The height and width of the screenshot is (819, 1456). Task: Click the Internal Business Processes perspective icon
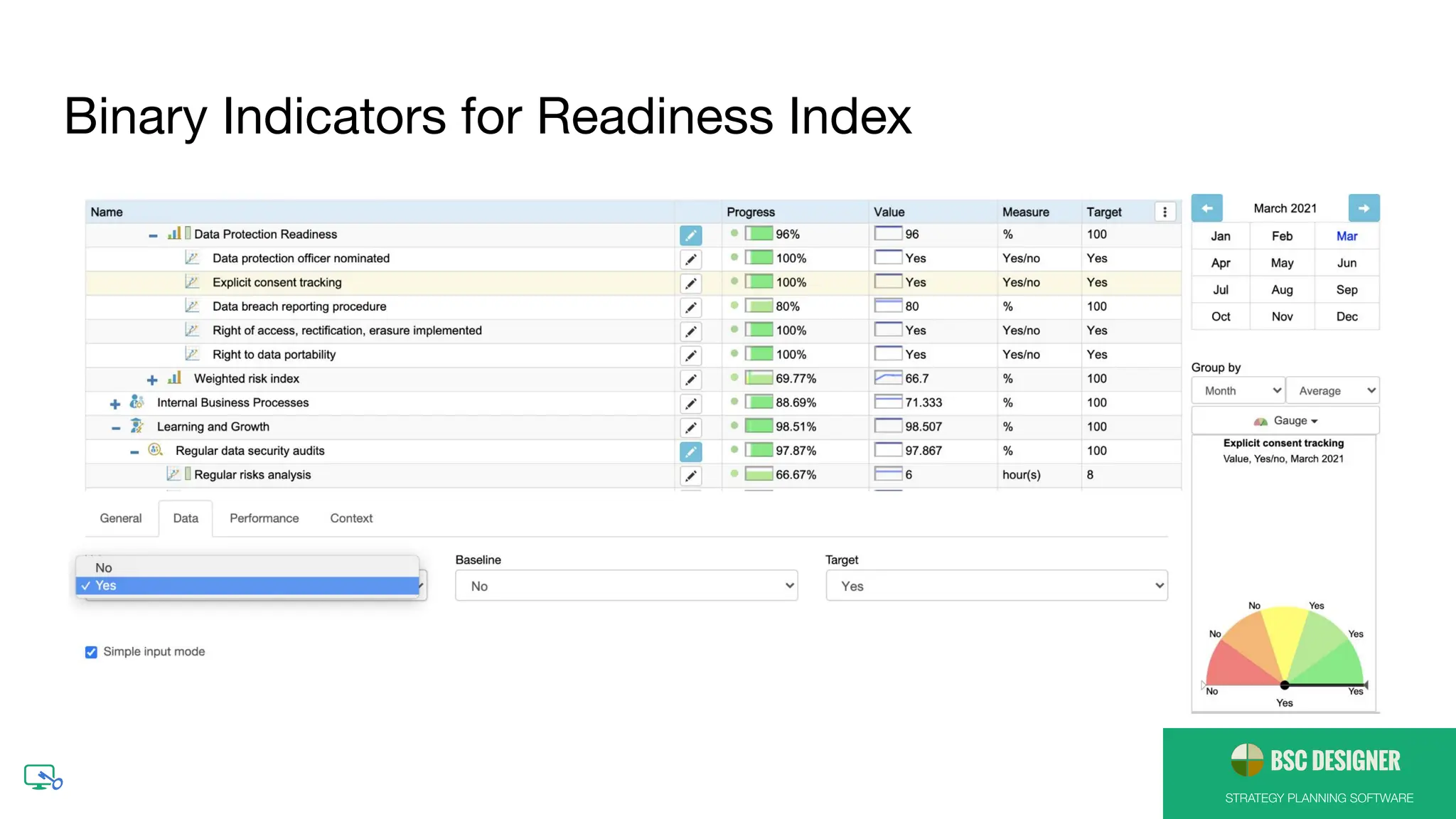[x=137, y=402]
